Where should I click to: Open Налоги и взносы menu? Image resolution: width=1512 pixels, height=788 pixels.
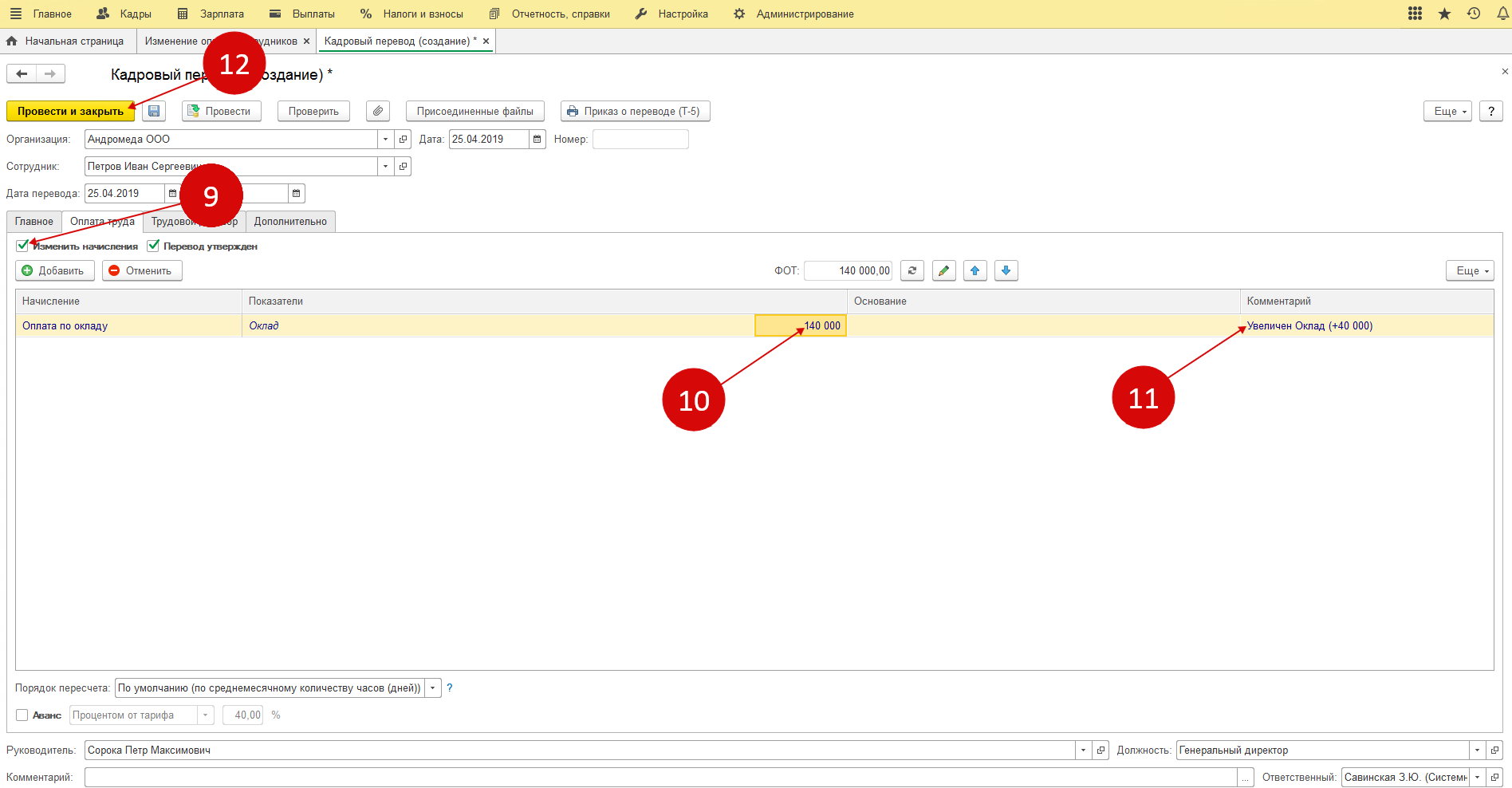[411, 14]
